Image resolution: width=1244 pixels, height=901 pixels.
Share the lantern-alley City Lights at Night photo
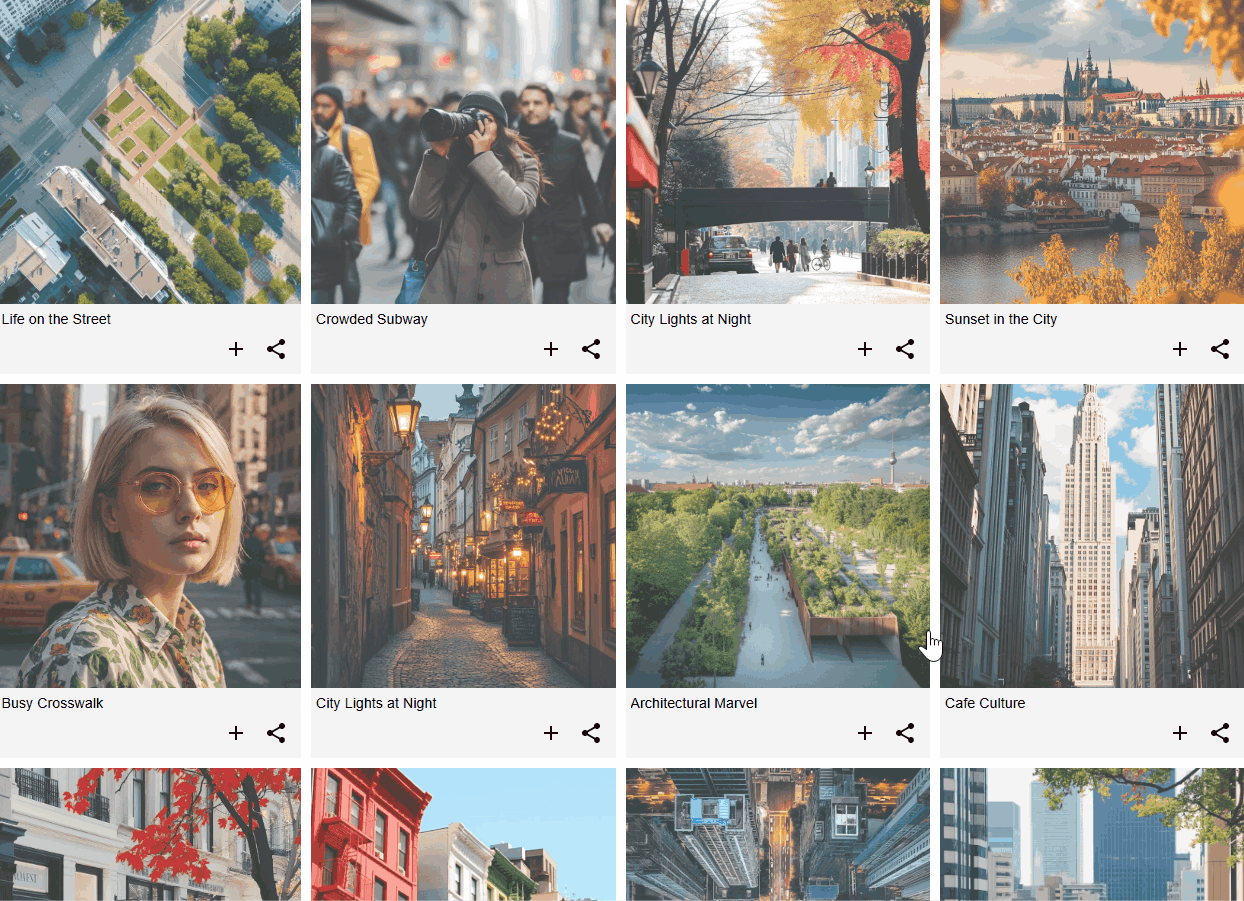coord(591,733)
